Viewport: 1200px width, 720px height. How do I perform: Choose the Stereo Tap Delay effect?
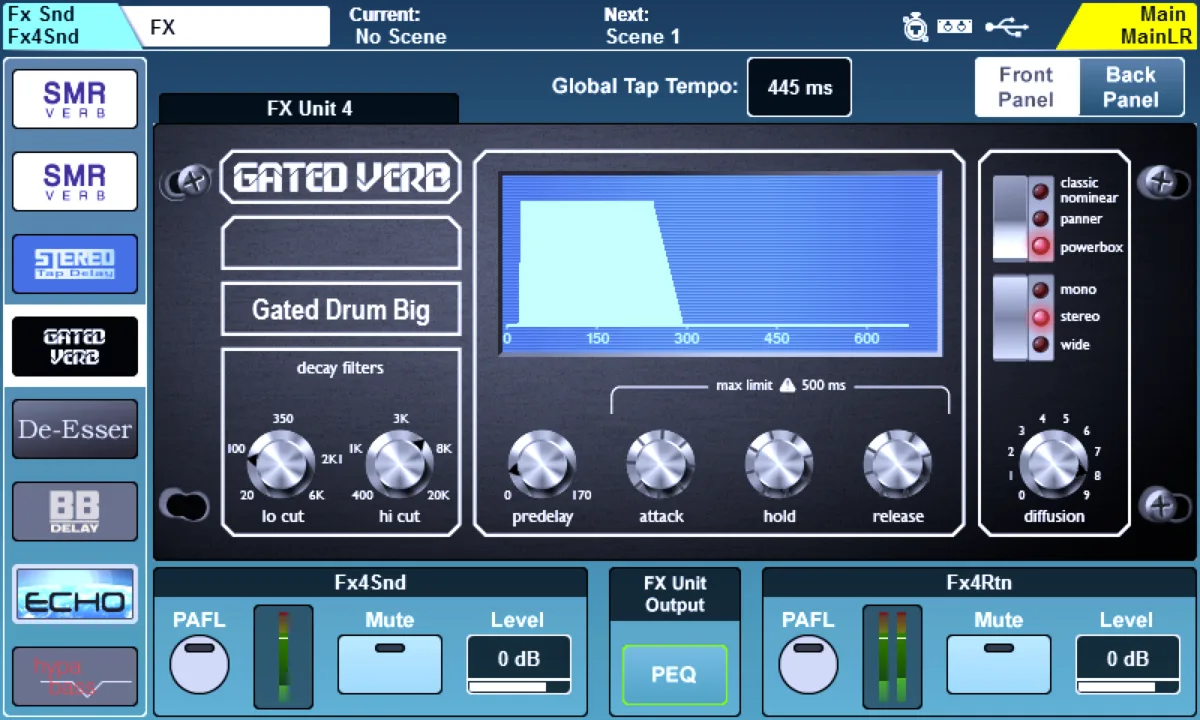click(x=75, y=264)
